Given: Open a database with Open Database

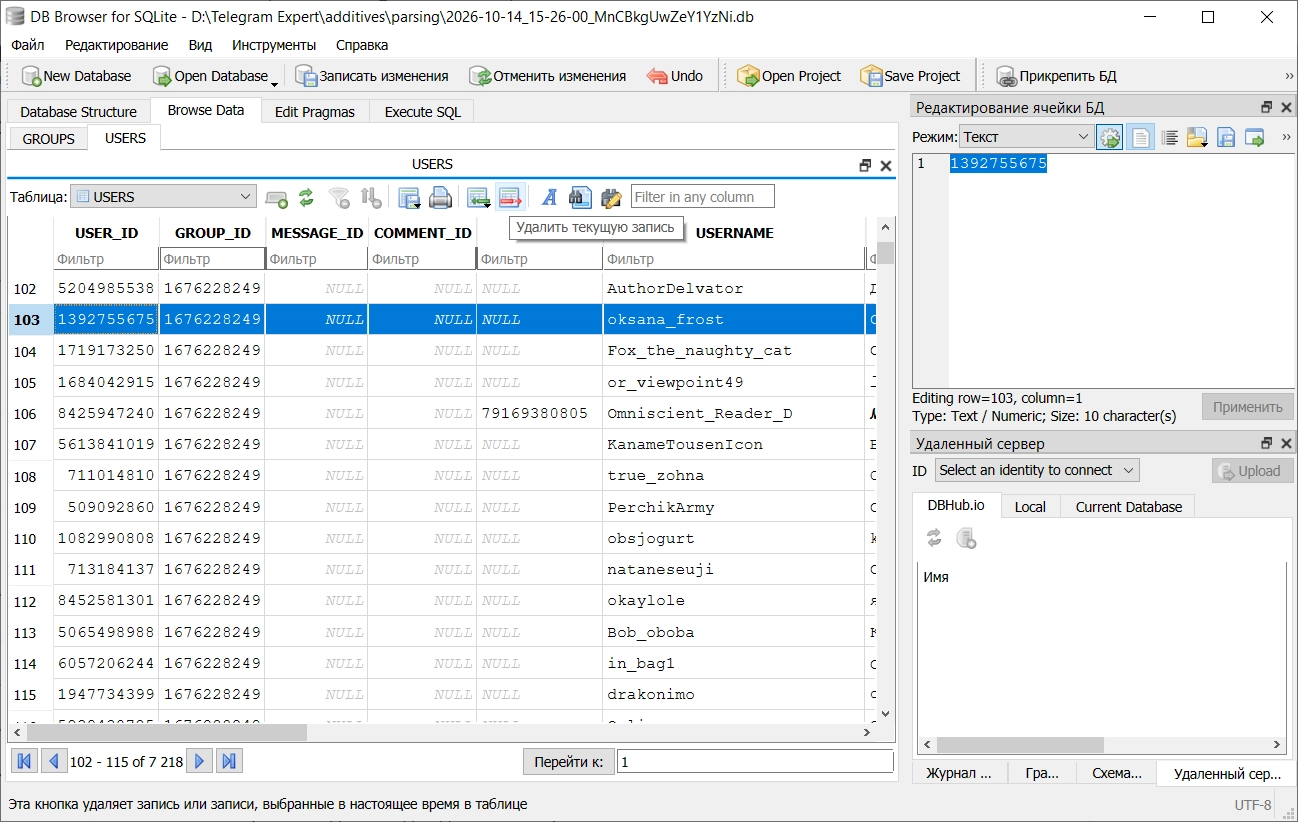Looking at the screenshot, I should click(210, 76).
